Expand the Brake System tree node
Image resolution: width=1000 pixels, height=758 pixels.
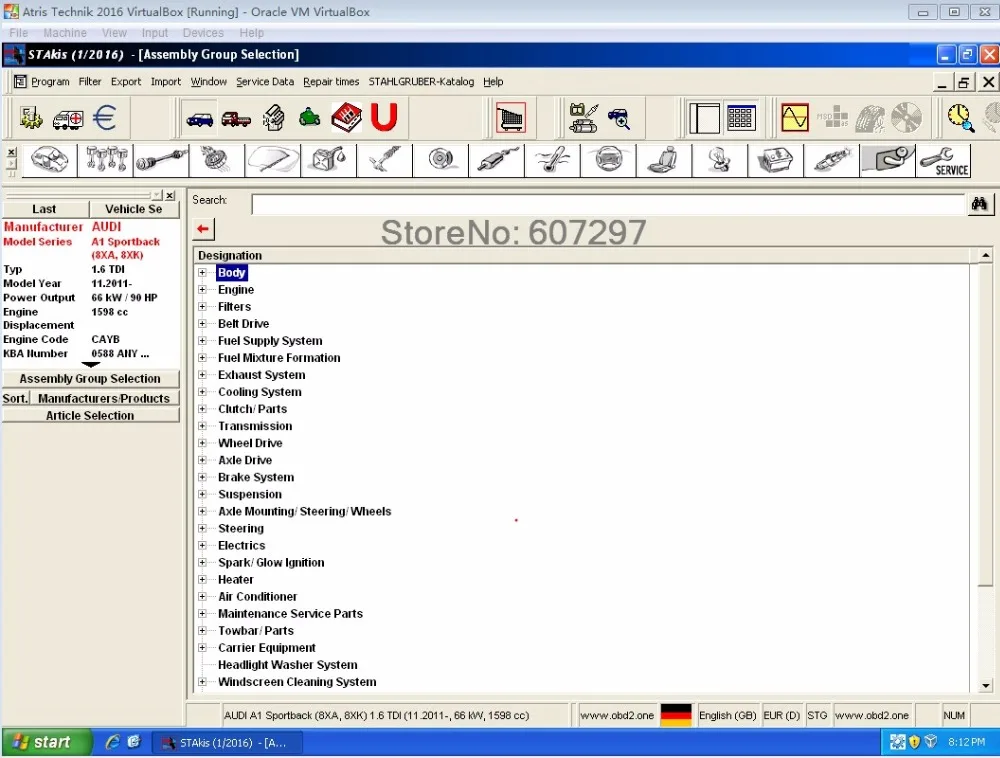202,477
